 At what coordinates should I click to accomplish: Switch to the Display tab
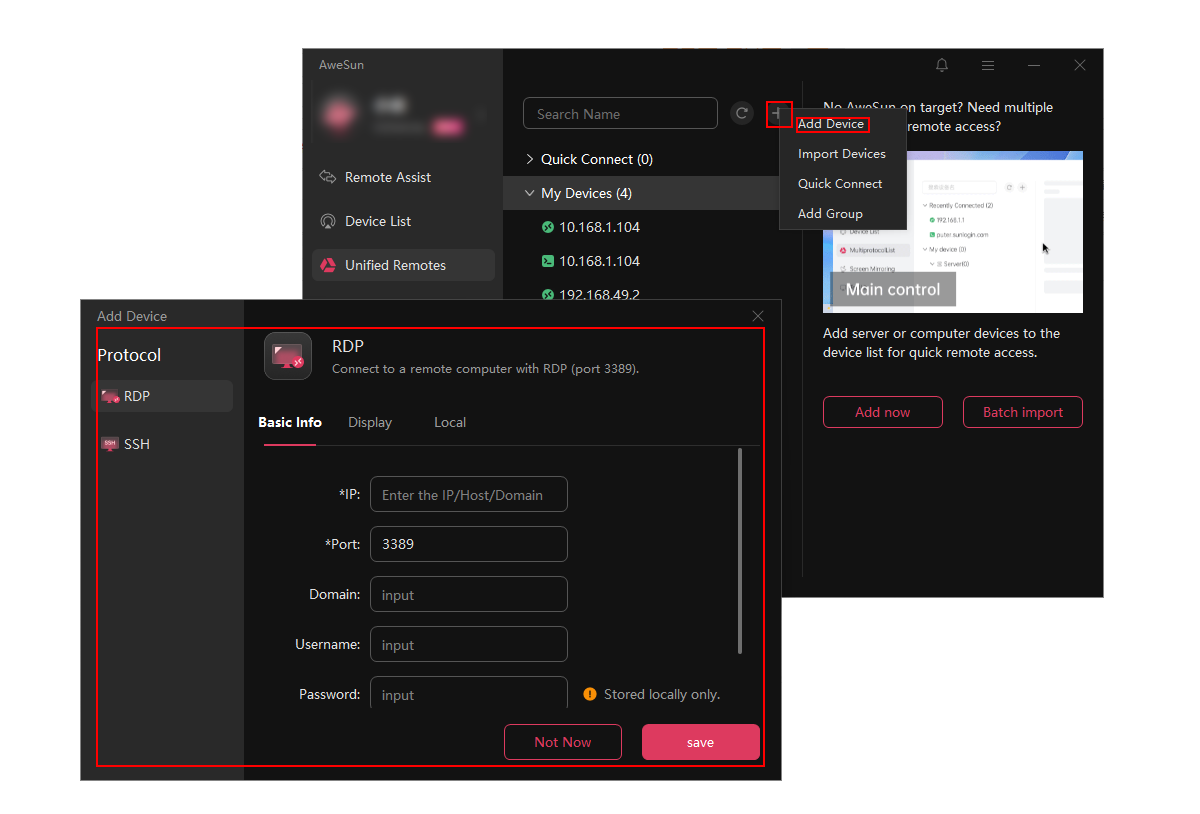tap(370, 422)
